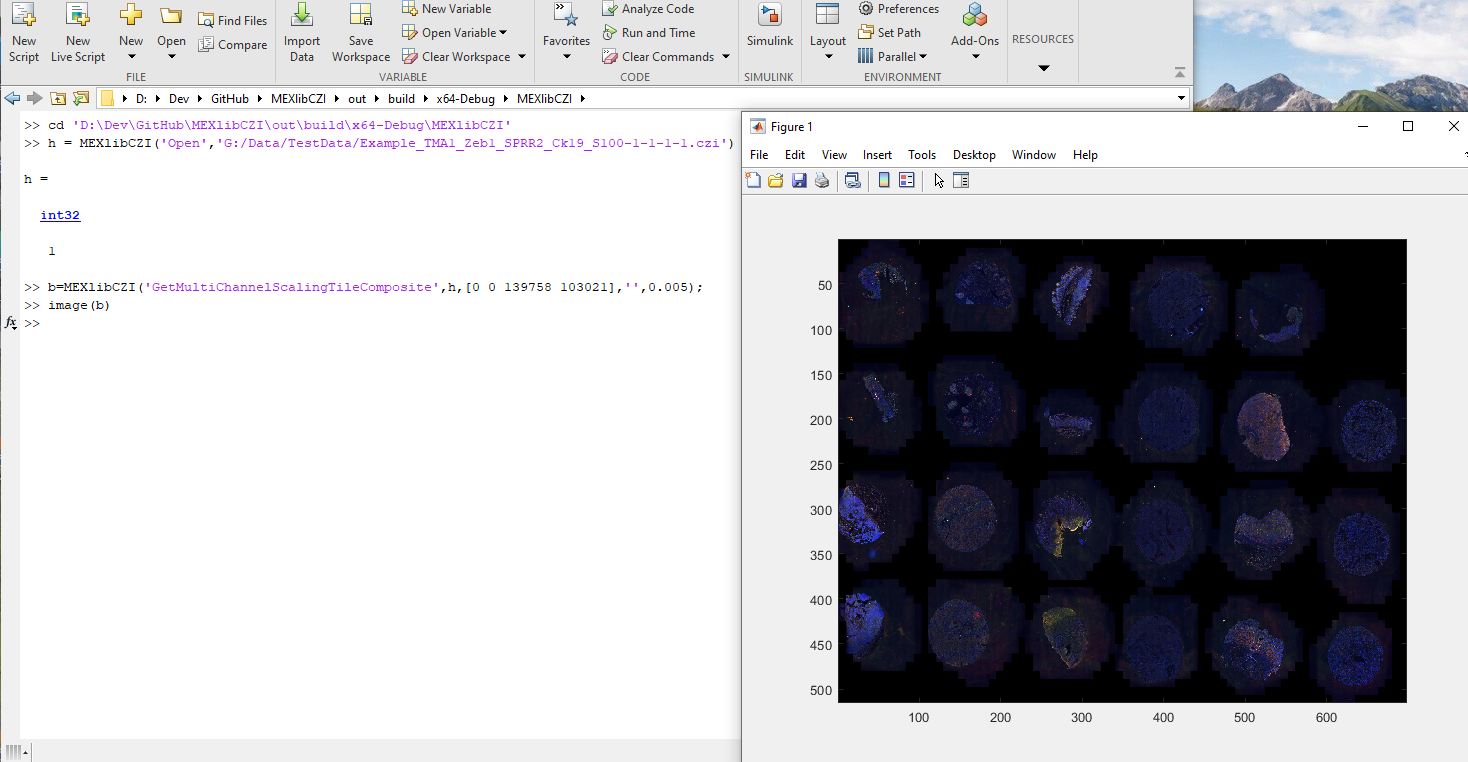
Task: Open Edit menu in Figure 1
Action: click(x=795, y=155)
